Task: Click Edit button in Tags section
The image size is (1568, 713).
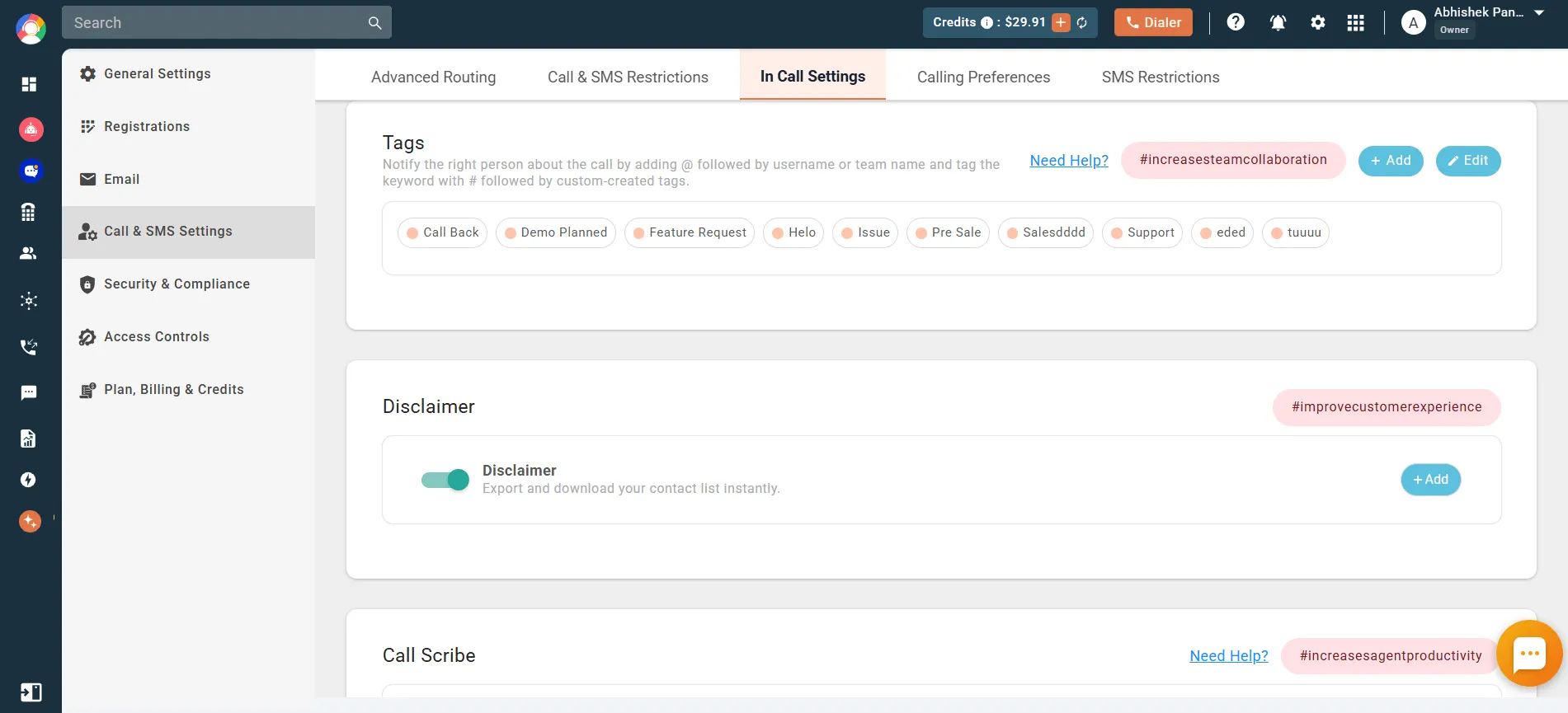Action: (x=1468, y=161)
